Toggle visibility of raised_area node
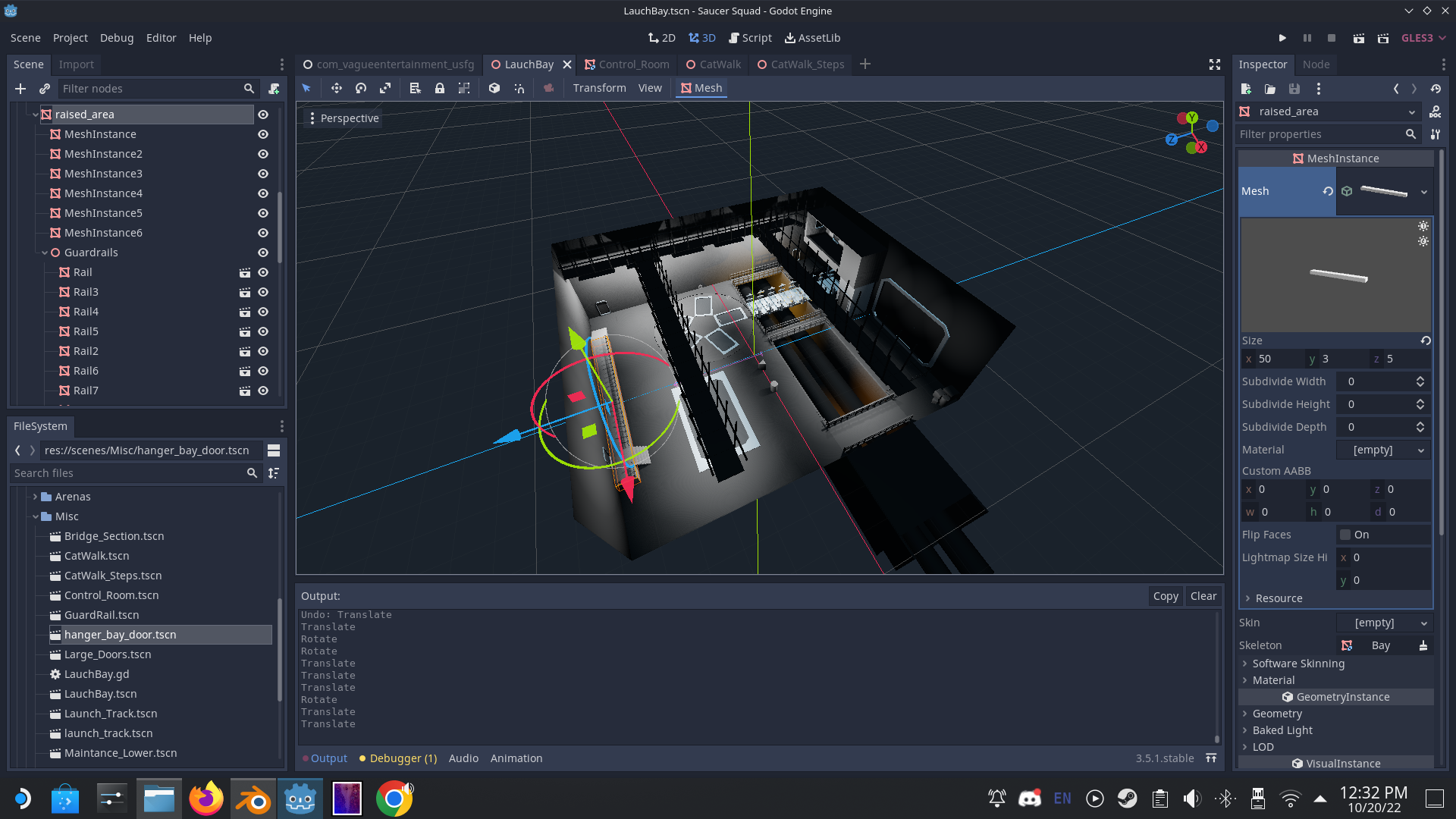 263,115
